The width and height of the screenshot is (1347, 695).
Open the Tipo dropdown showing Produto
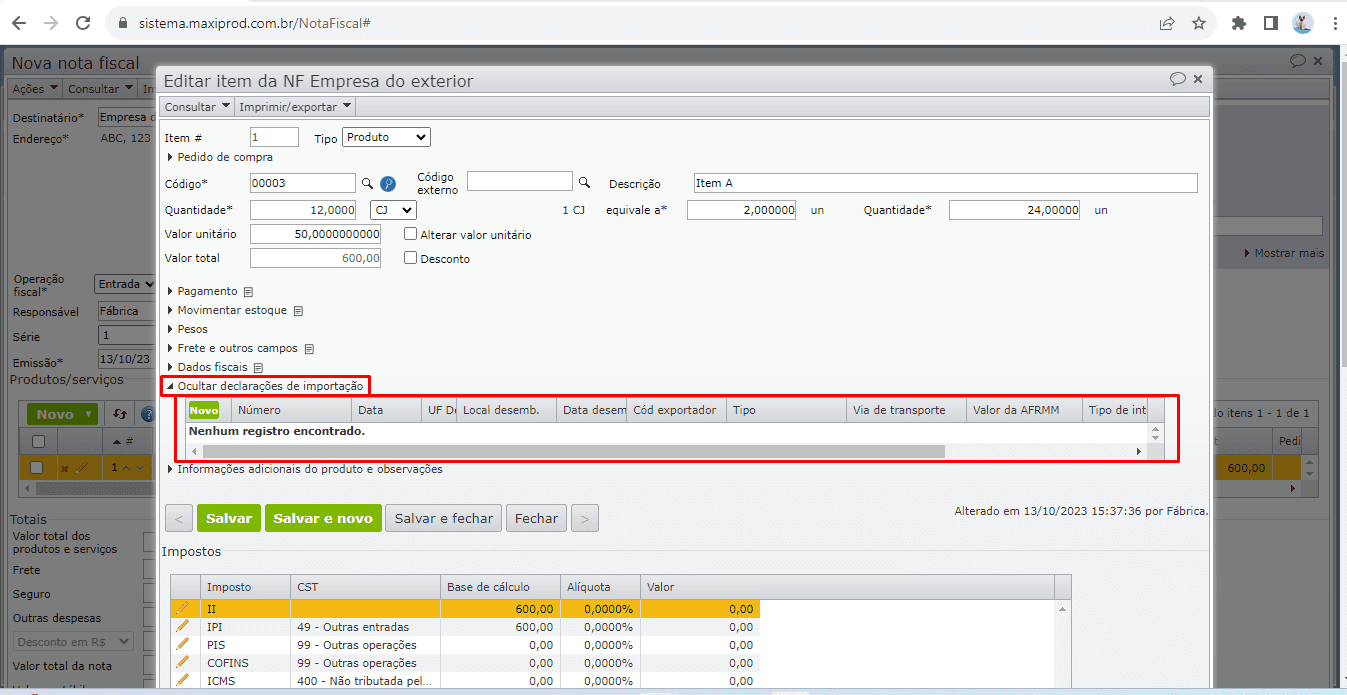coord(386,137)
